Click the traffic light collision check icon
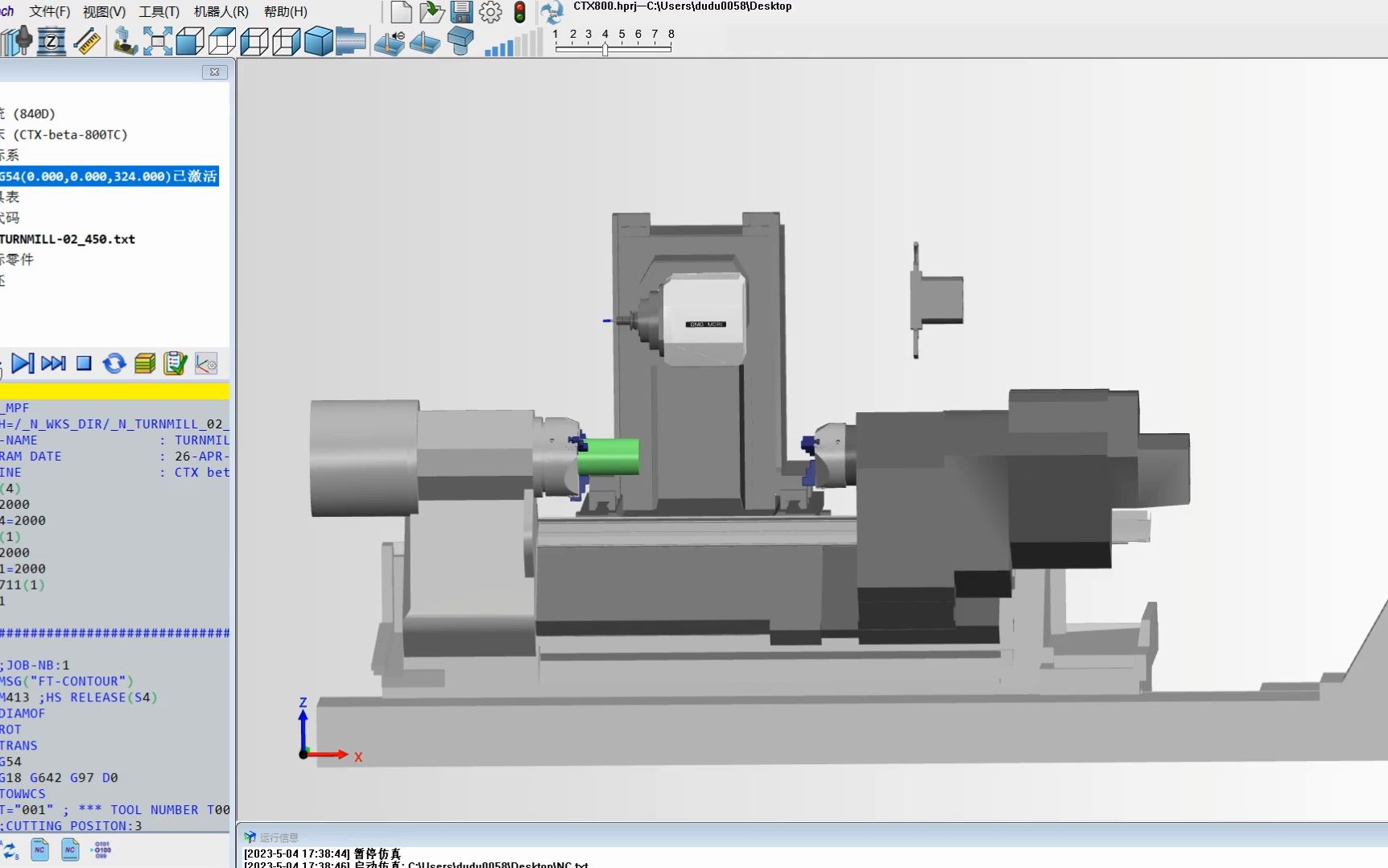The image size is (1388, 868). point(520,12)
